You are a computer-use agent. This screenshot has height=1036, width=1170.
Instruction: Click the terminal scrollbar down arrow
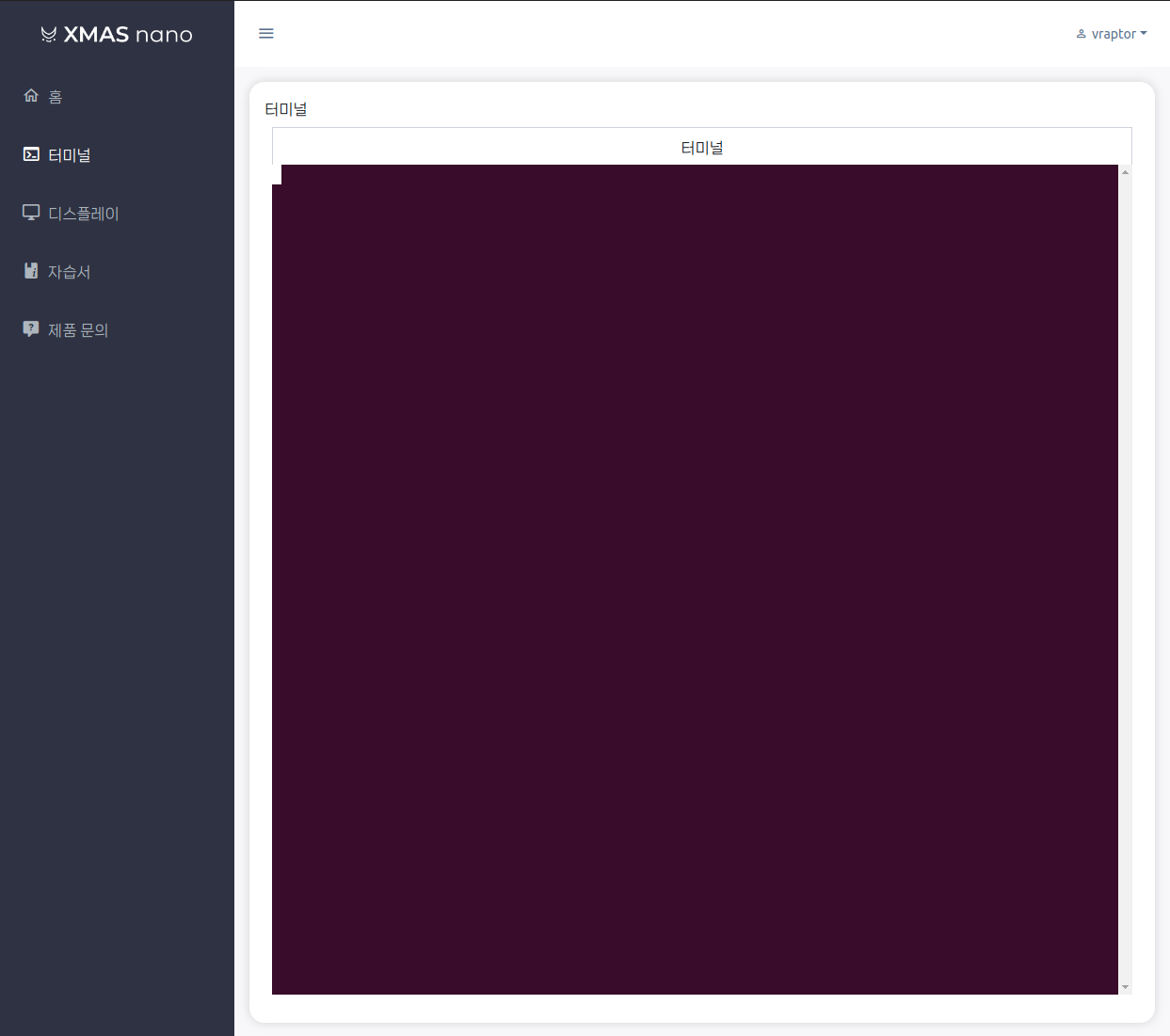point(1125,987)
